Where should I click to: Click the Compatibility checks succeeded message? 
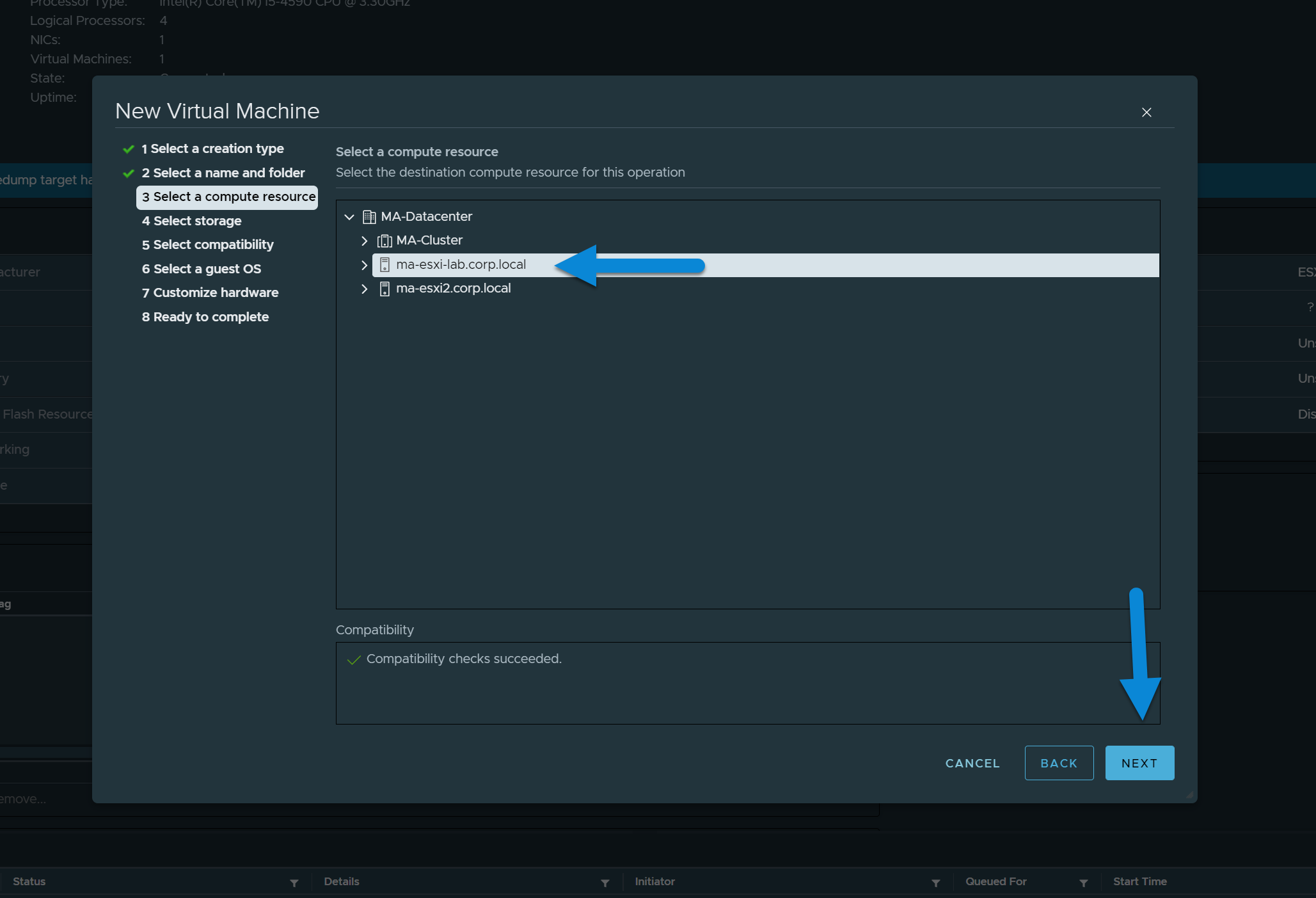tap(464, 659)
